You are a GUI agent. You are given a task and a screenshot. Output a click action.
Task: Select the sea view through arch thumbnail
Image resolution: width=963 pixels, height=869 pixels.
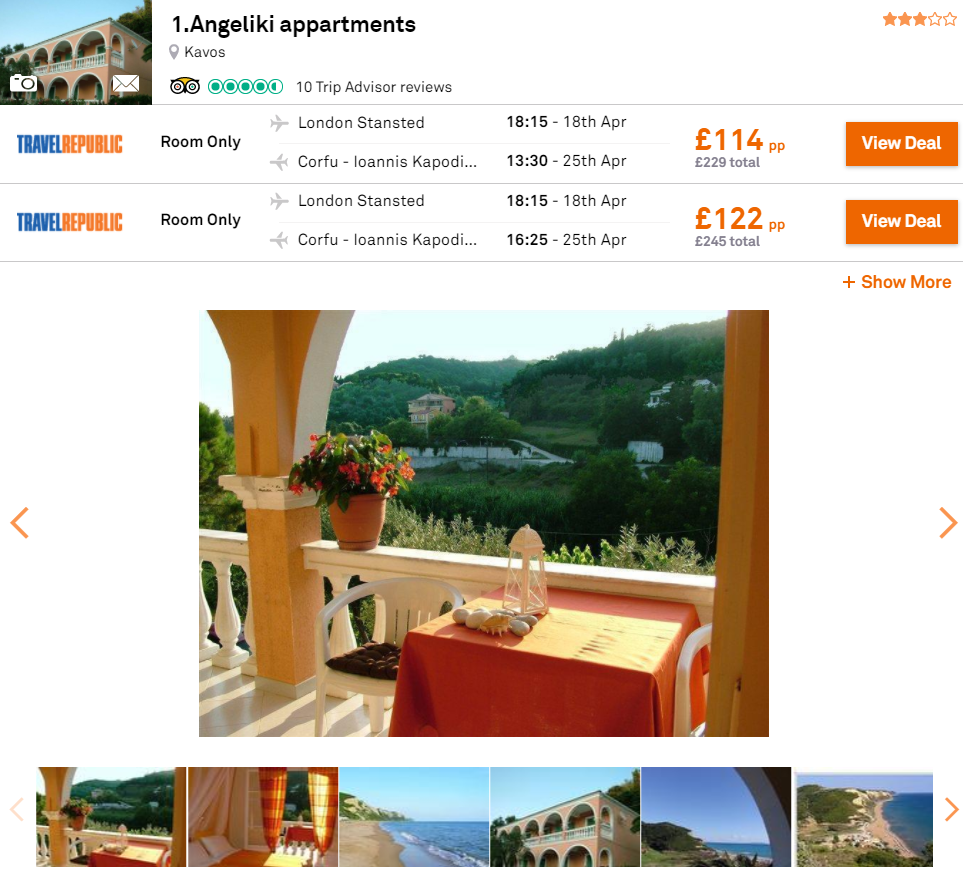(716, 817)
